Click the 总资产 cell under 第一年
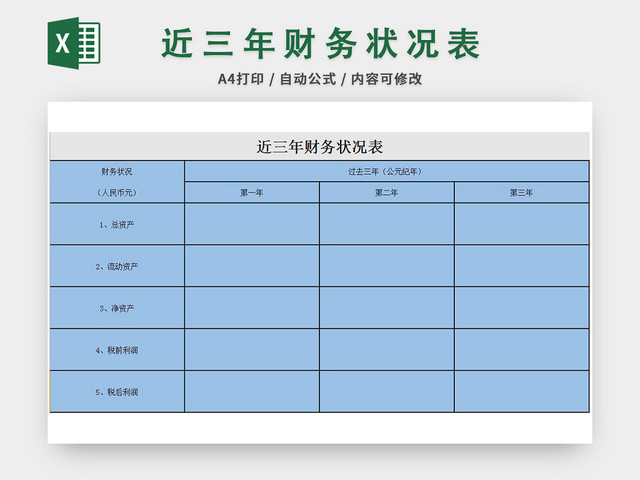 [252, 224]
